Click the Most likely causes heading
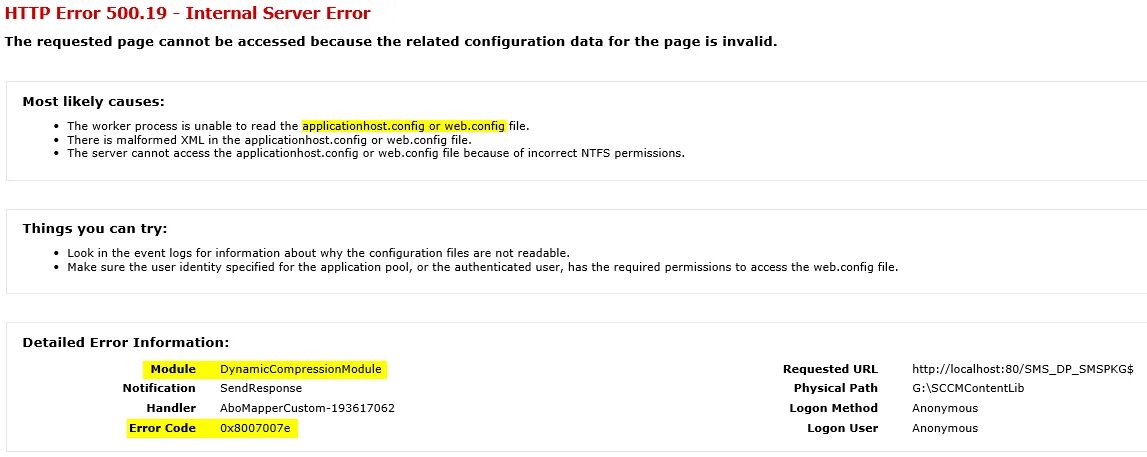 tap(94, 102)
